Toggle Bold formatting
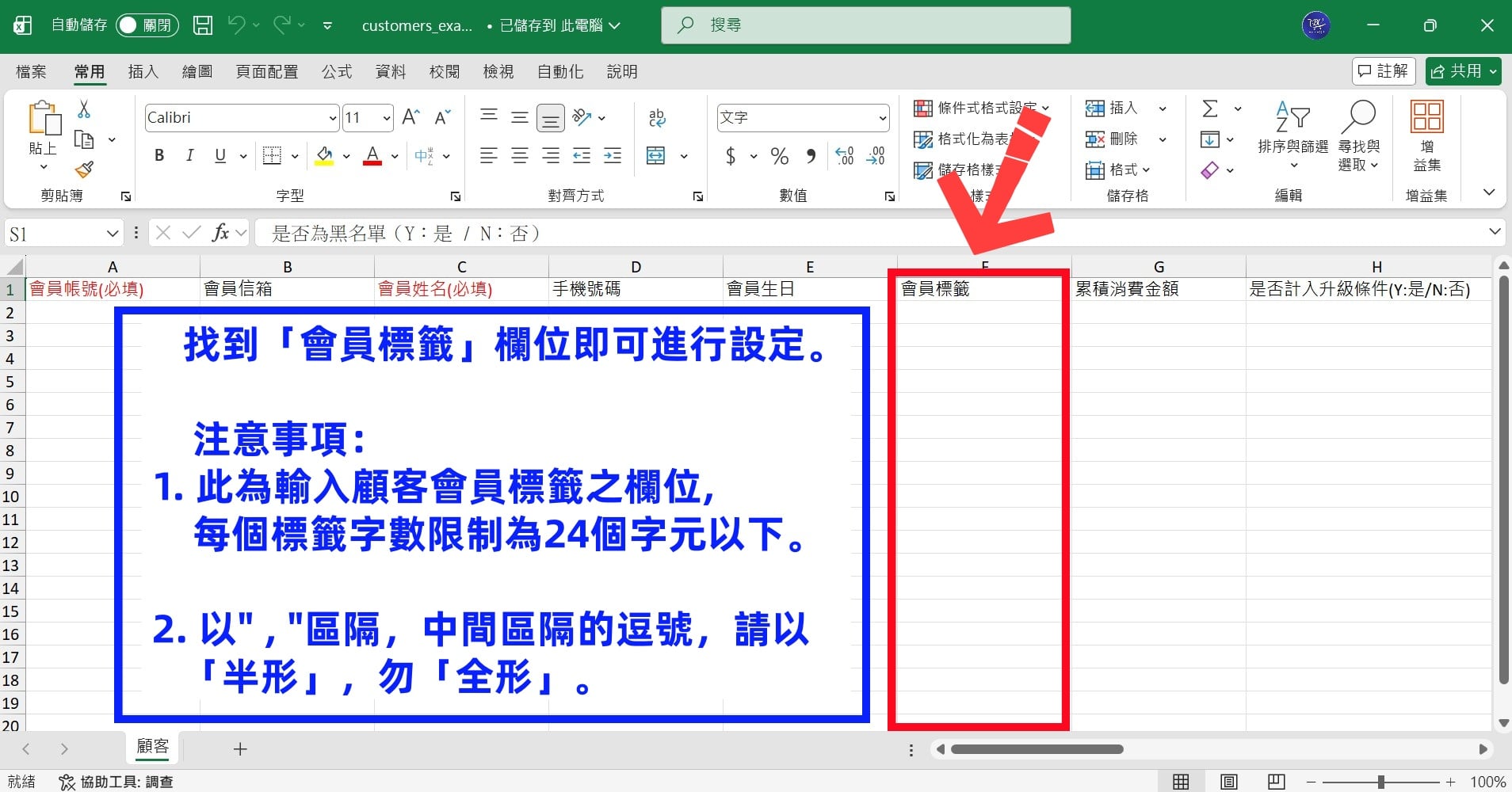The image size is (1512, 792). 159,155
